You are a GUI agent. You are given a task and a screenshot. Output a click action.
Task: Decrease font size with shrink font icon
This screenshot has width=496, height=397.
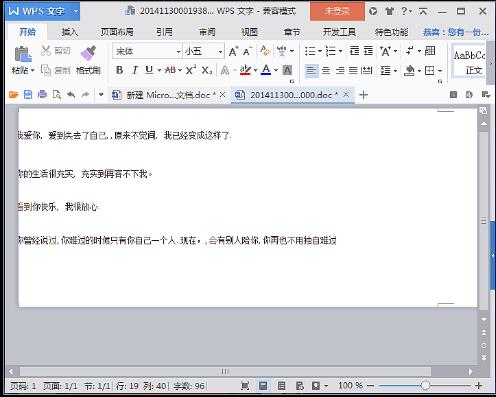coord(247,51)
